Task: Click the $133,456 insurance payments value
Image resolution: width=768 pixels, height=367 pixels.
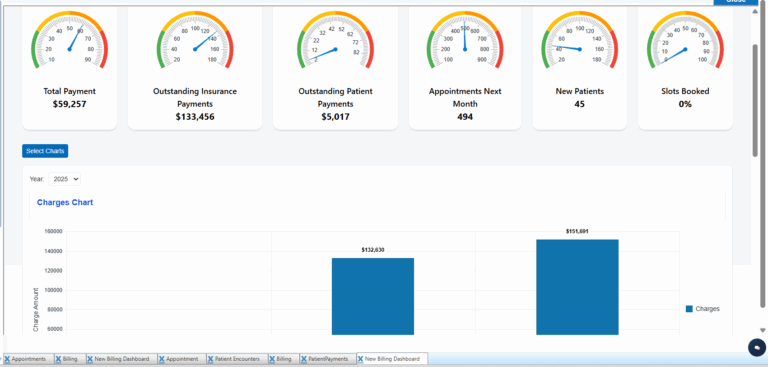Action: pos(195,117)
